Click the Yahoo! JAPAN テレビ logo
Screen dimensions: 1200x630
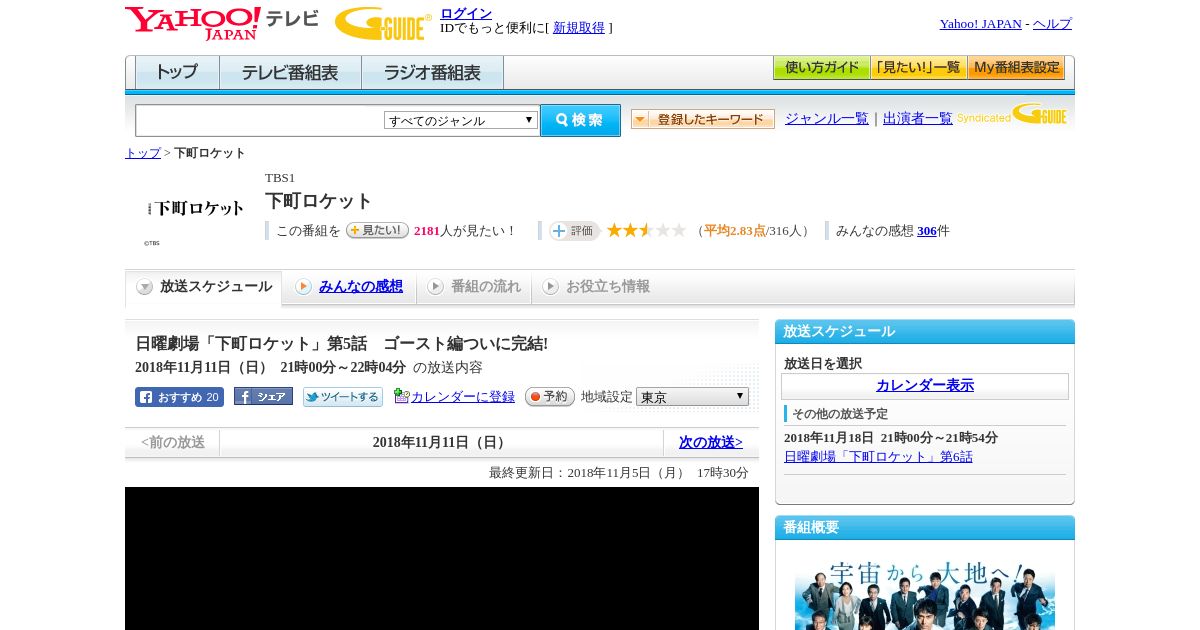[x=221, y=23]
